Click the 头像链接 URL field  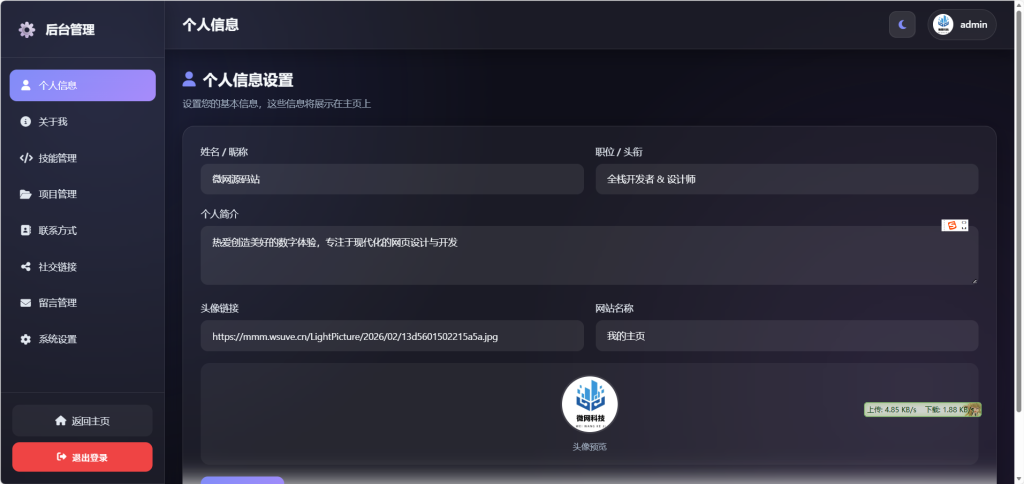click(392, 336)
